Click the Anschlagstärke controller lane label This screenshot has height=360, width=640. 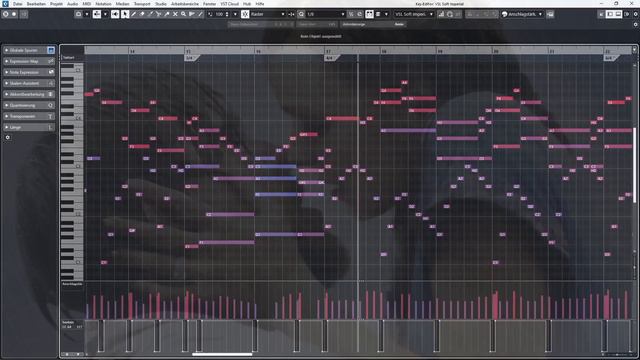tap(72, 284)
